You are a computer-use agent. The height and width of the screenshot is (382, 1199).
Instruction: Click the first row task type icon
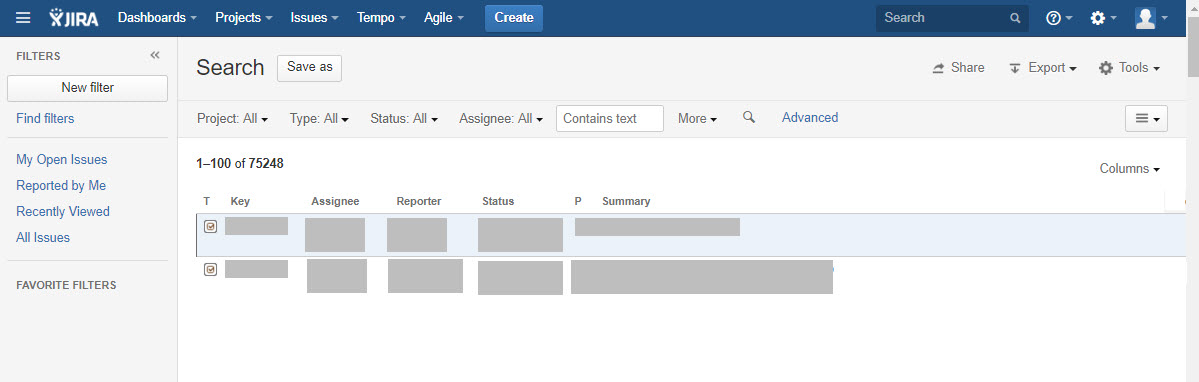210,226
